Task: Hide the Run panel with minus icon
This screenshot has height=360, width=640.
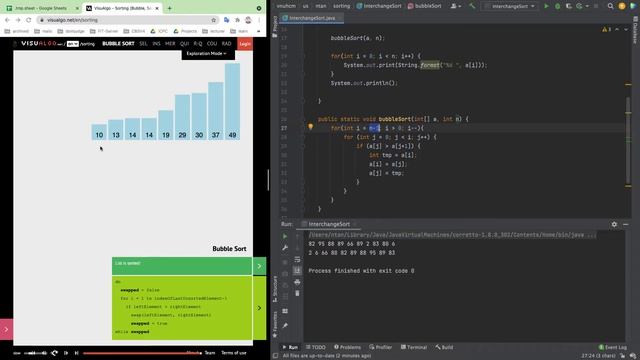Action: [x=625, y=224]
